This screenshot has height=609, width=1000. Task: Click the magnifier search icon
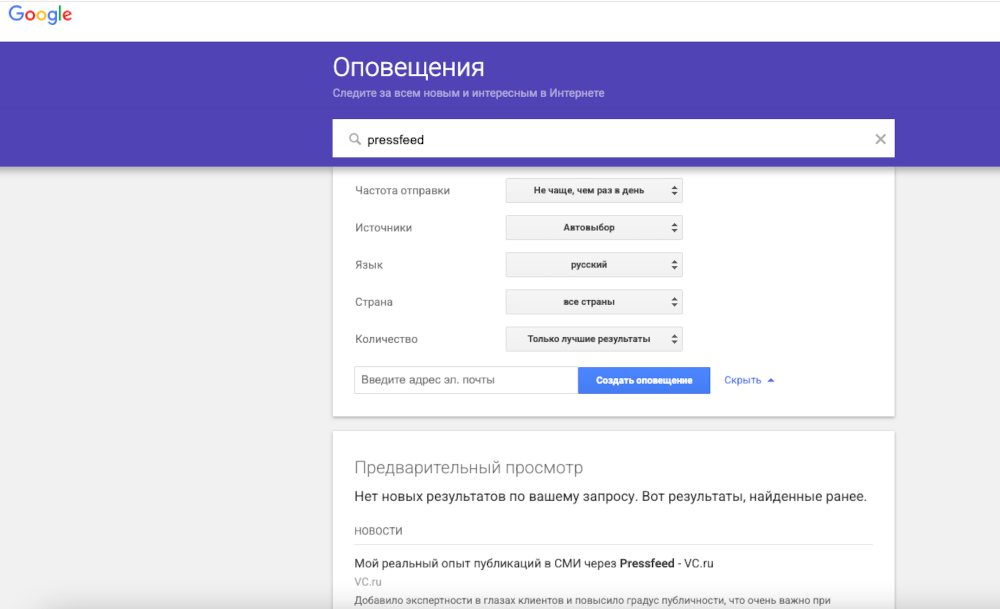pos(355,139)
